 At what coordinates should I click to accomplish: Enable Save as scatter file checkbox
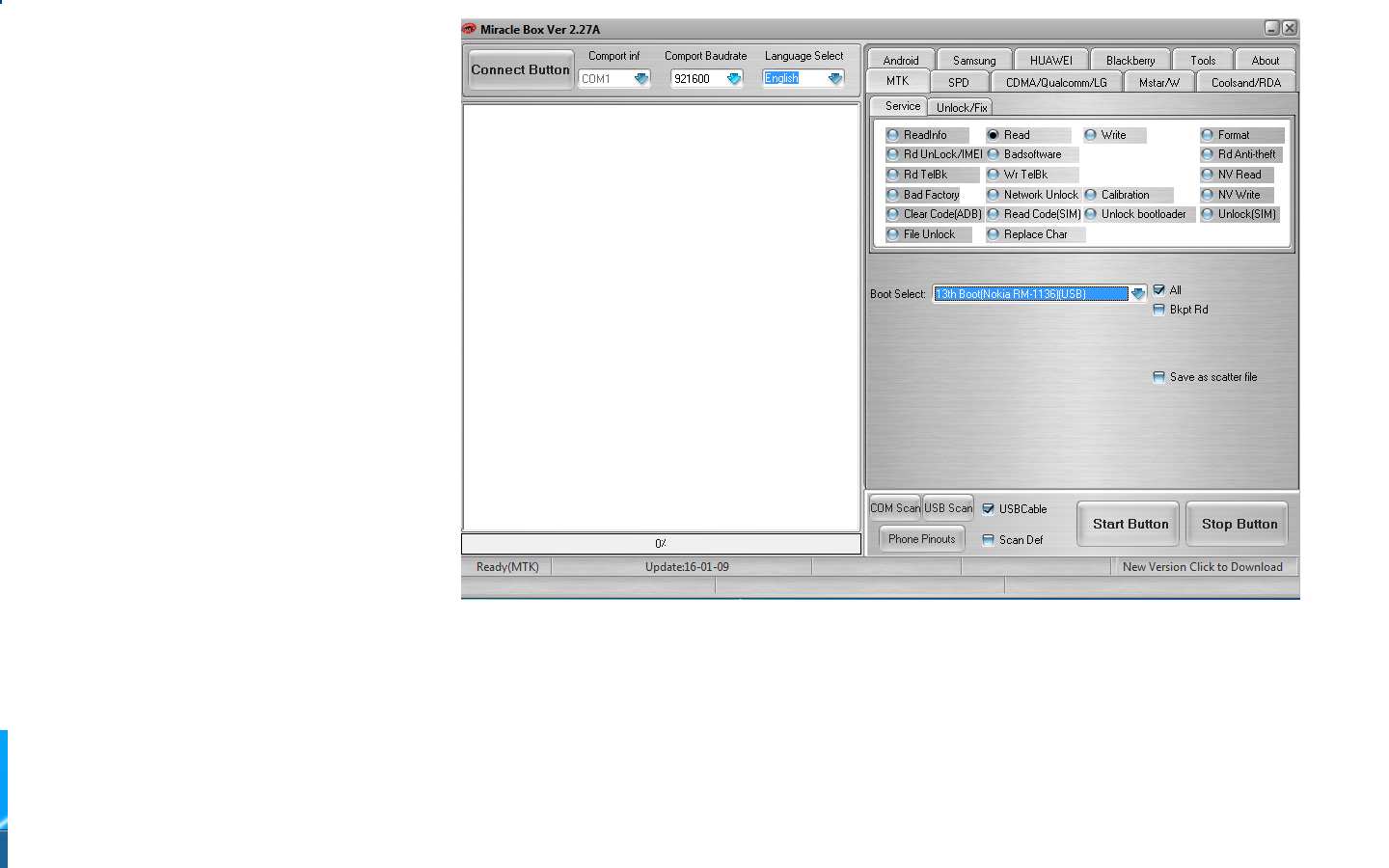tap(1159, 377)
